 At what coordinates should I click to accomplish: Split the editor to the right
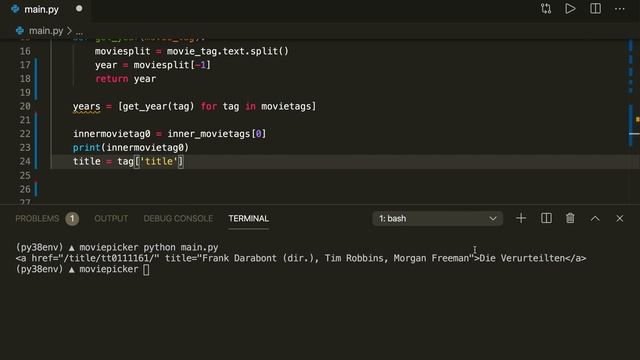click(595, 9)
